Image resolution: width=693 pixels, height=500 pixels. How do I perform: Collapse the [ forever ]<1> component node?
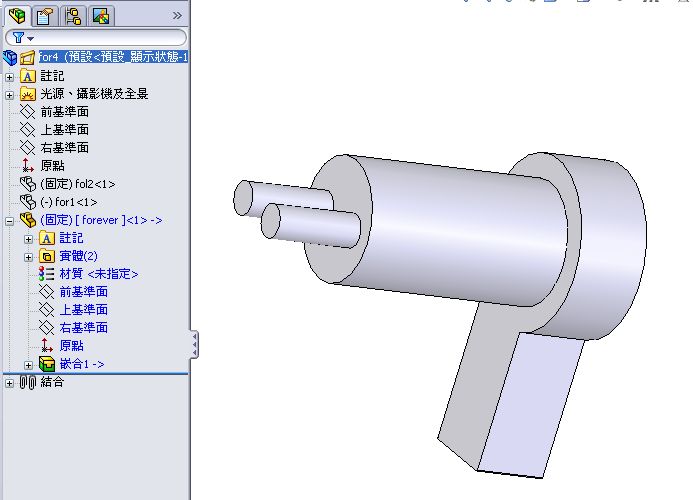9,221
